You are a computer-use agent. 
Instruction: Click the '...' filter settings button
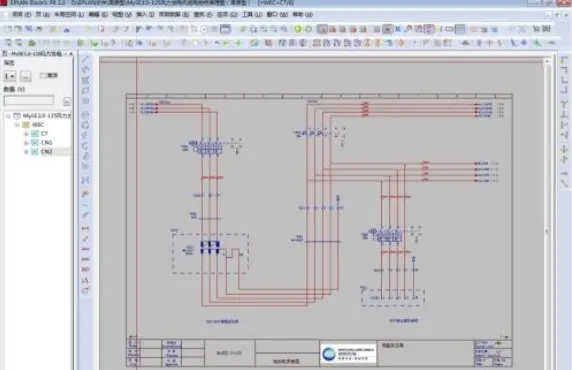coord(25,76)
